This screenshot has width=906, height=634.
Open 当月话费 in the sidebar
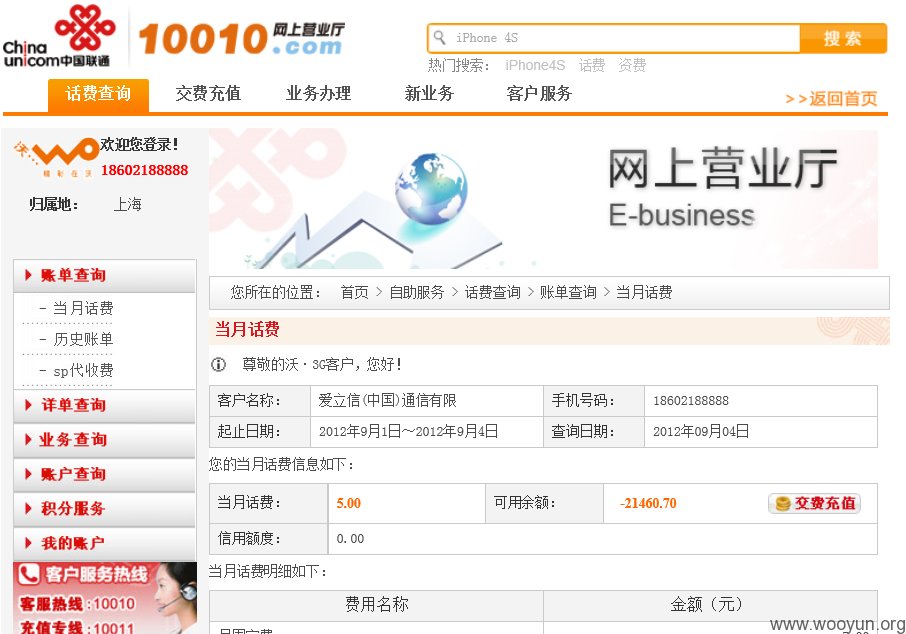click(x=83, y=308)
